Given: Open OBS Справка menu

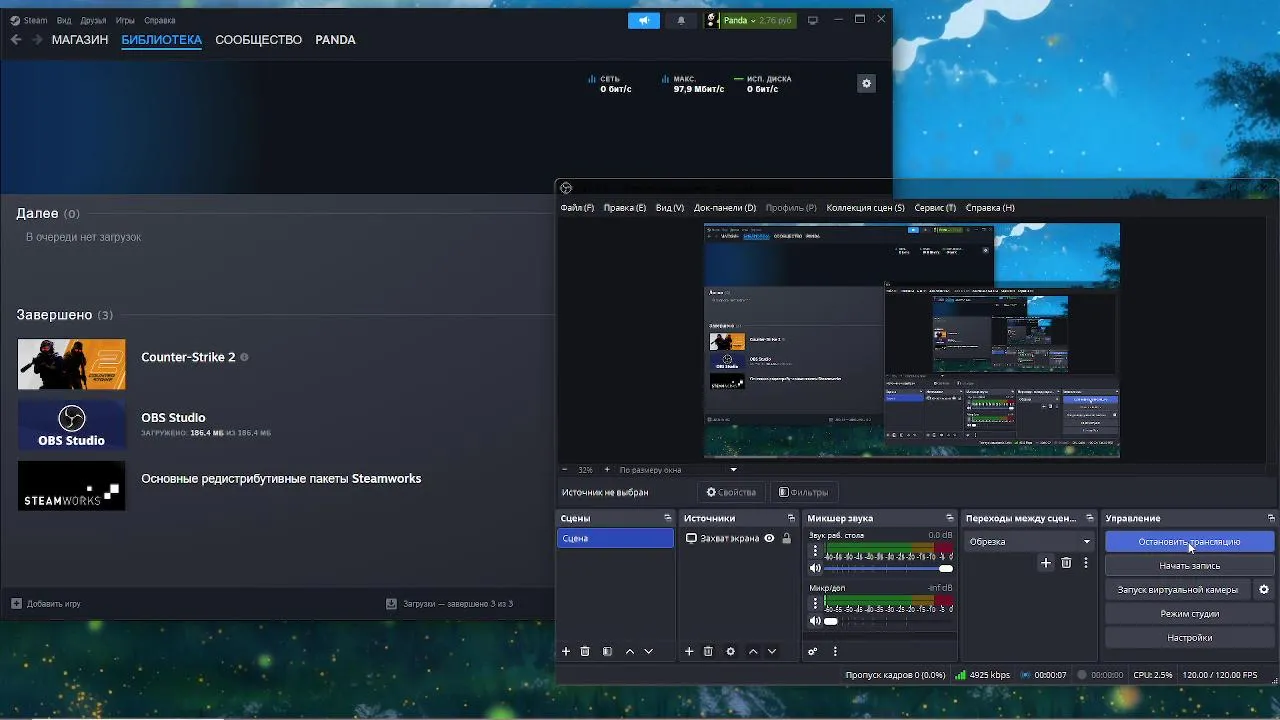Looking at the screenshot, I should click(990, 208).
